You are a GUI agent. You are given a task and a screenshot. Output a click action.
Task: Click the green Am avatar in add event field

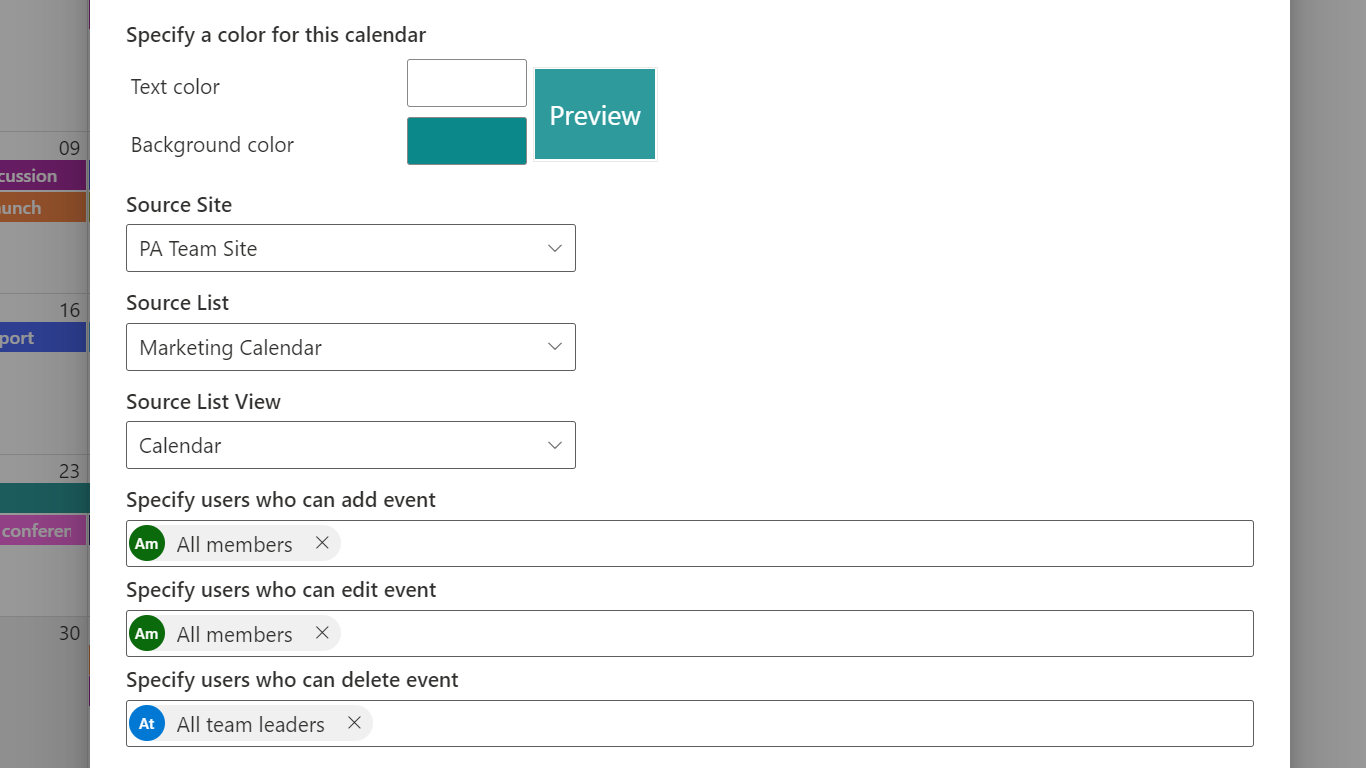point(147,544)
